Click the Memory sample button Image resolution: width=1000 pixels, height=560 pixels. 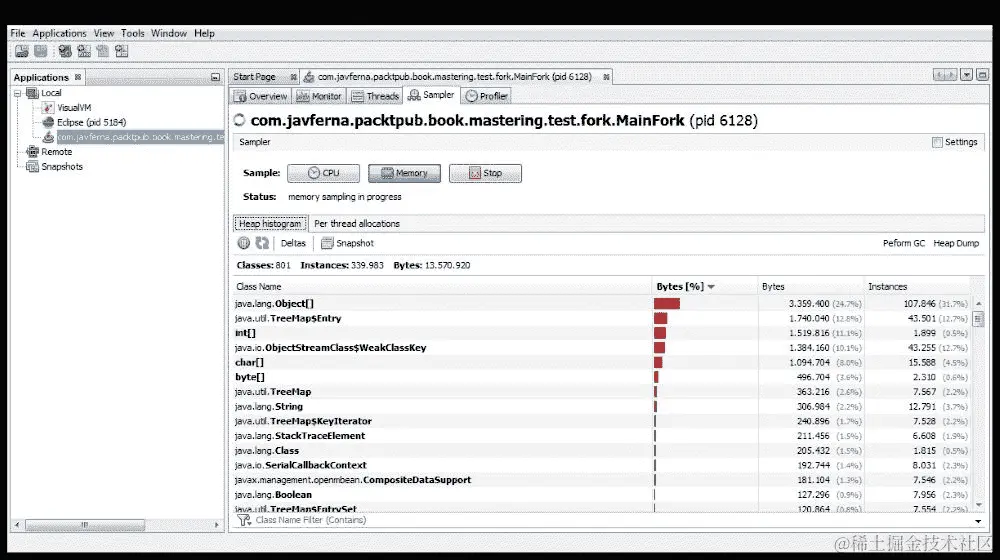(404, 173)
